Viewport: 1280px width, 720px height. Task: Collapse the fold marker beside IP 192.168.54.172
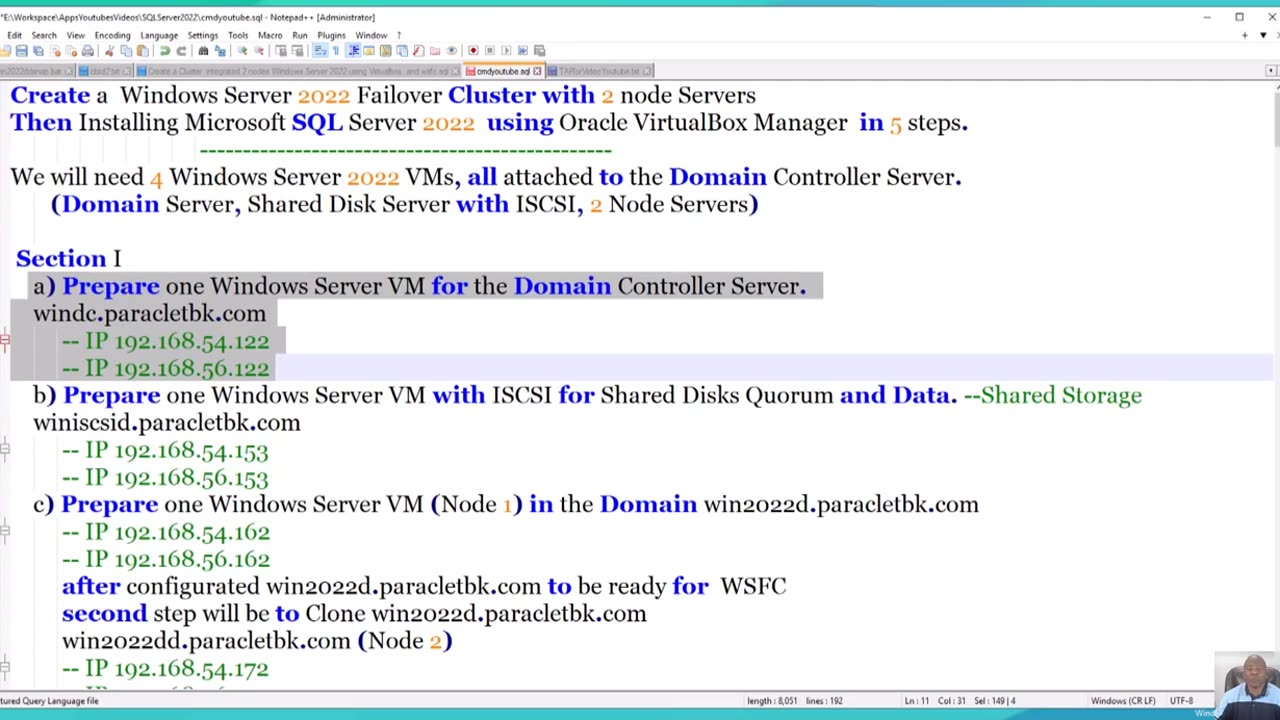pos(5,668)
